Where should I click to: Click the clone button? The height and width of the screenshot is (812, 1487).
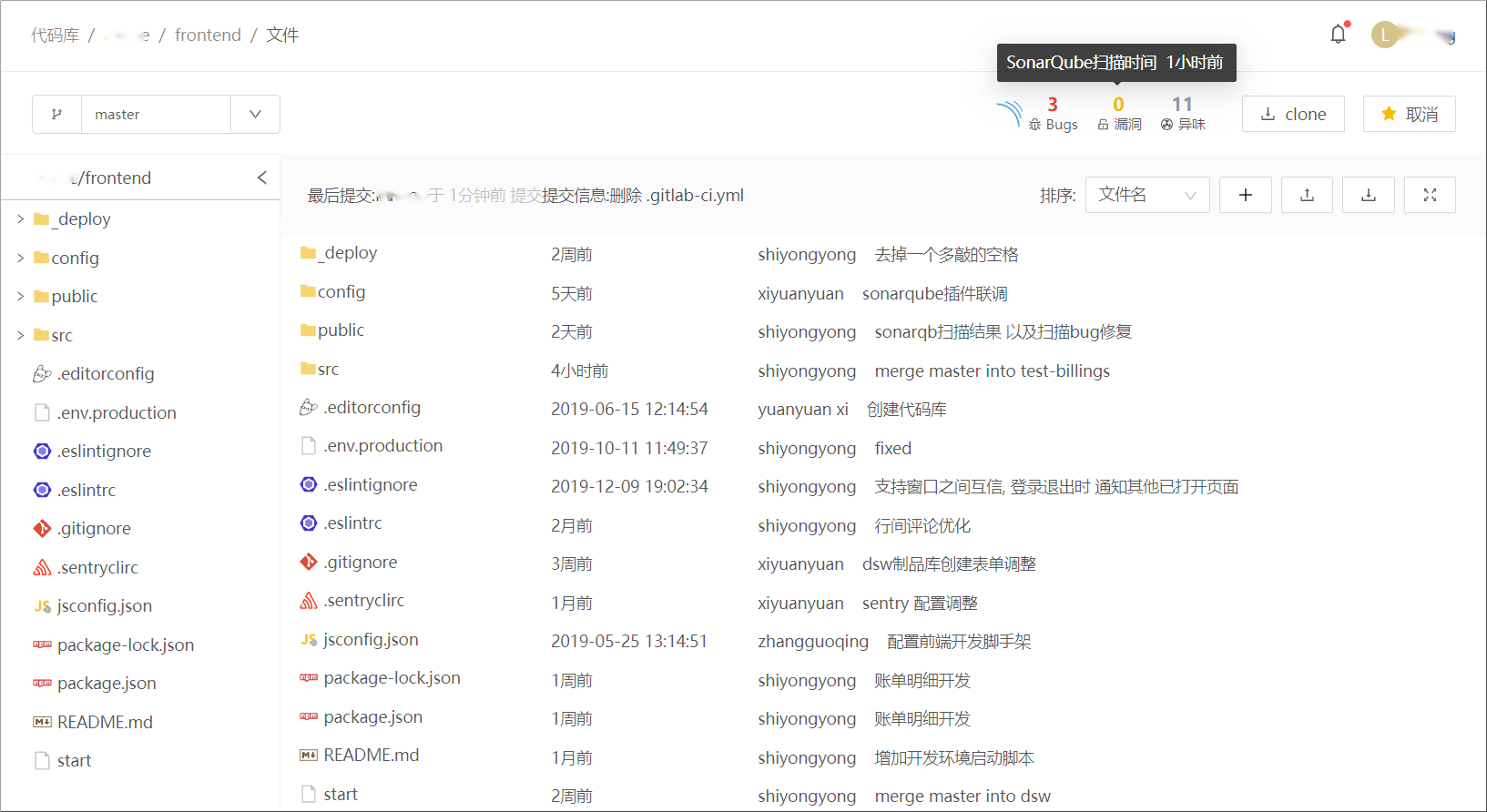click(1292, 114)
